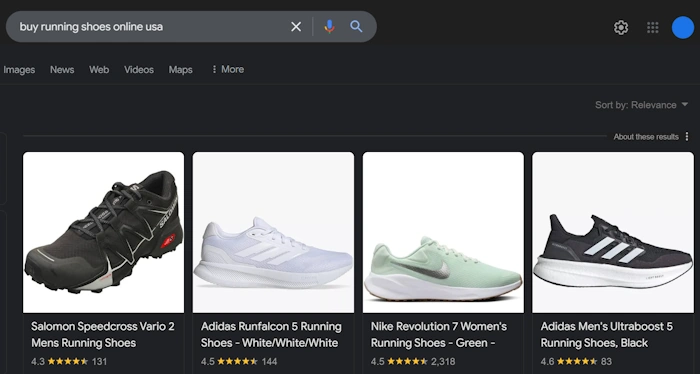Image resolution: width=700 pixels, height=374 pixels.
Task: Clear the search query with the X icon
Action: [296, 27]
